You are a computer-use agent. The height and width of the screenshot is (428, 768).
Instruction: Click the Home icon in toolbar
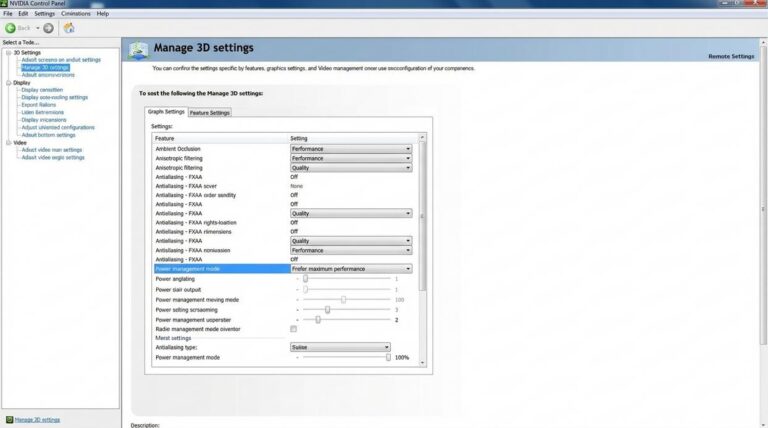click(x=69, y=28)
